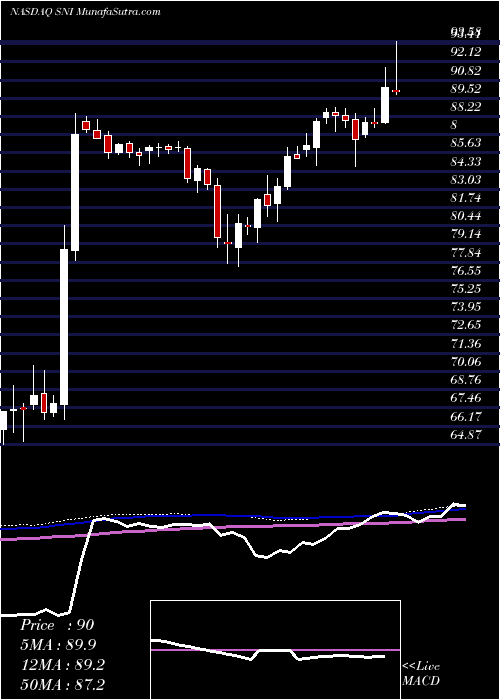This screenshot has height=700, width=500.
Task: Click the 85.63 price axis label
Action: tap(466, 143)
